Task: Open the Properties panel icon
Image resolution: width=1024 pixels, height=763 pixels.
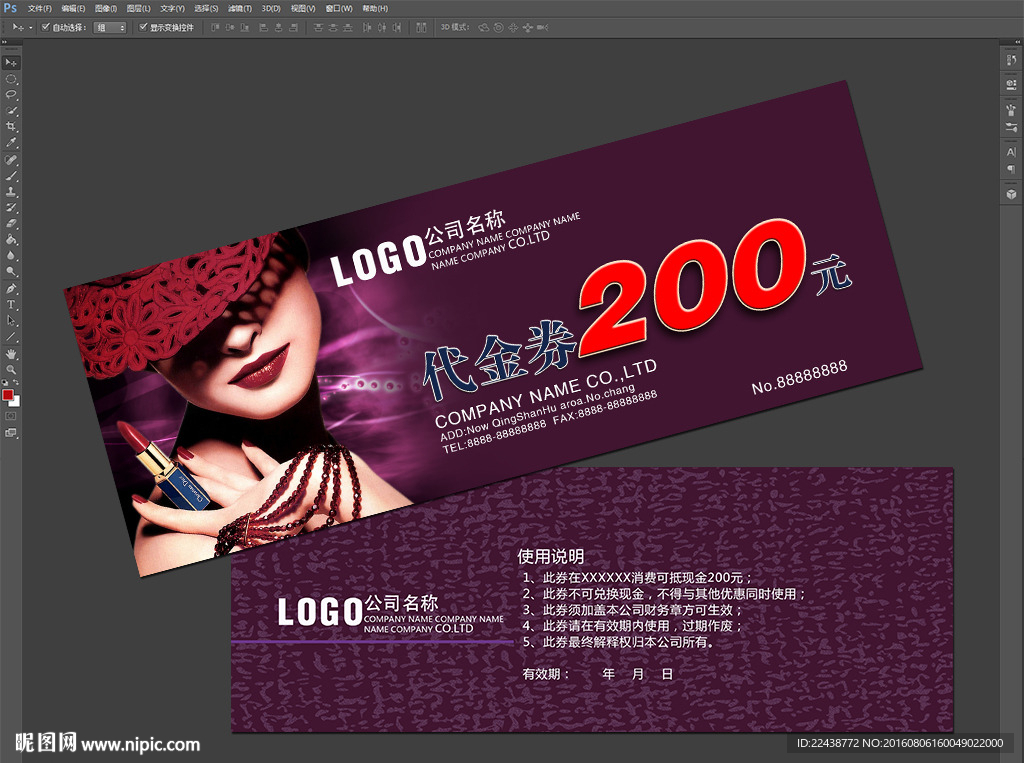Action: click(1011, 85)
